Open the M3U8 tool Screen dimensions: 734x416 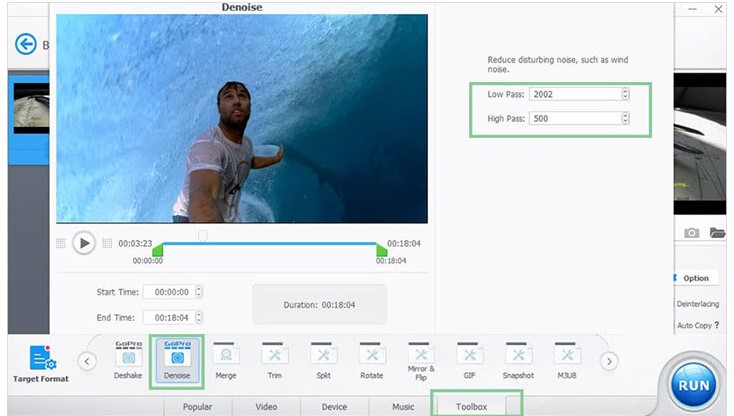tap(567, 360)
